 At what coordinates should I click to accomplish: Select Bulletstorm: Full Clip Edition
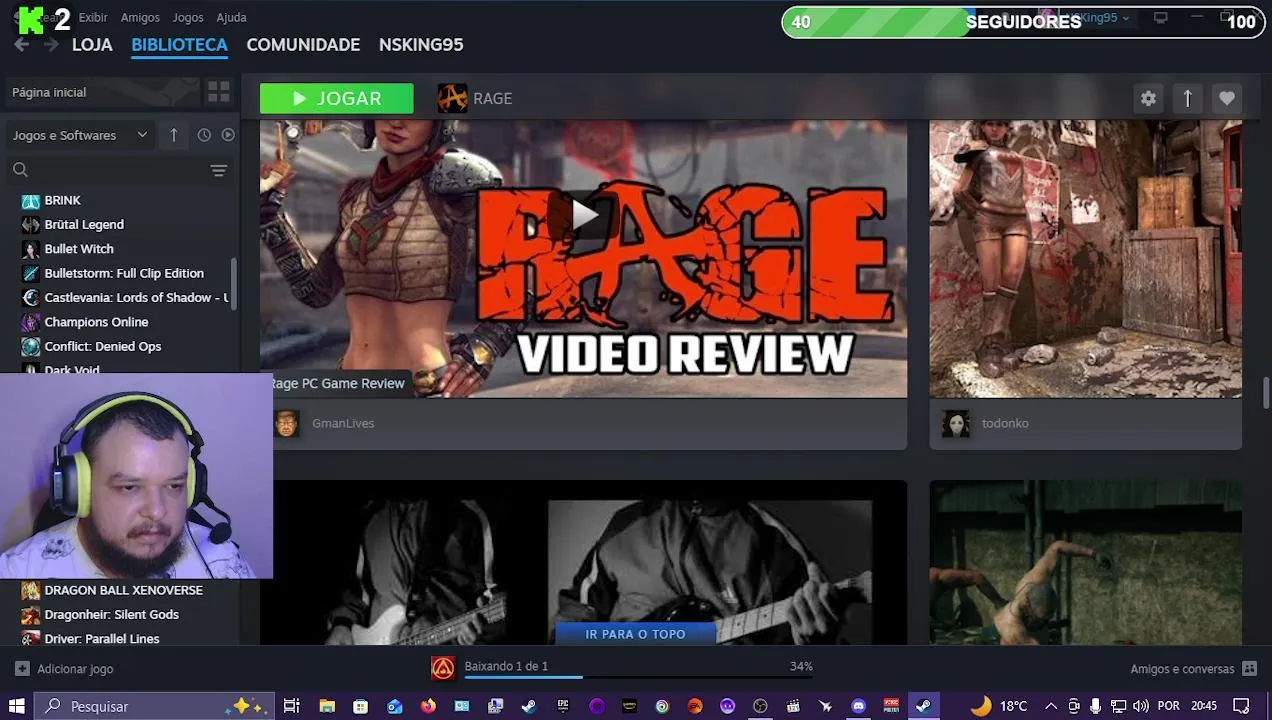click(x=124, y=273)
